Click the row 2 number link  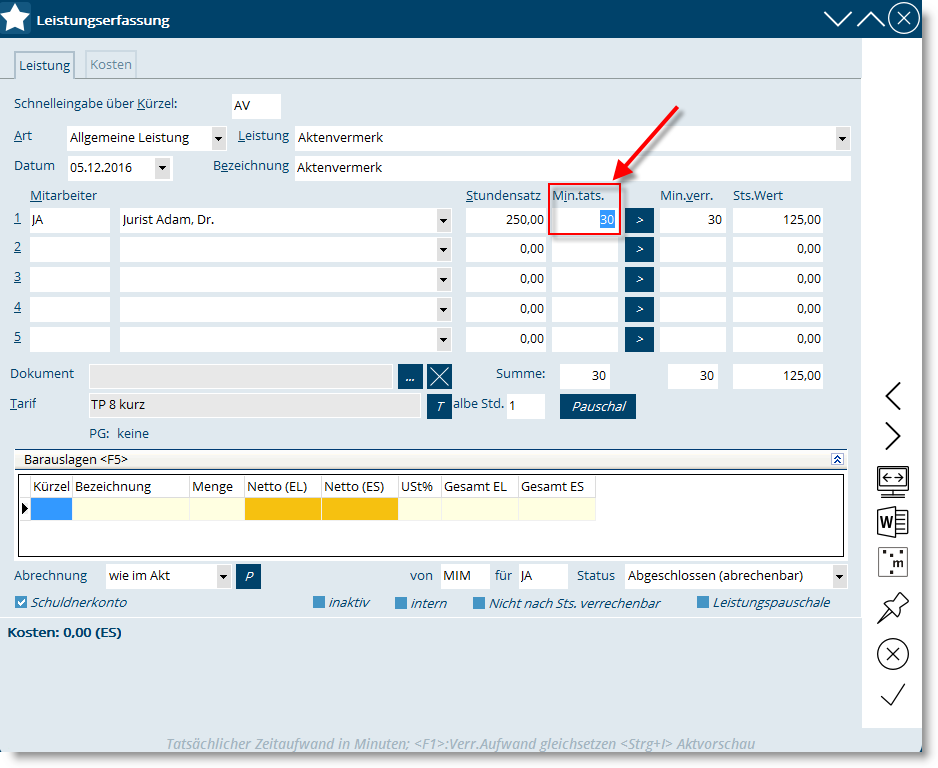tap(17, 248)
